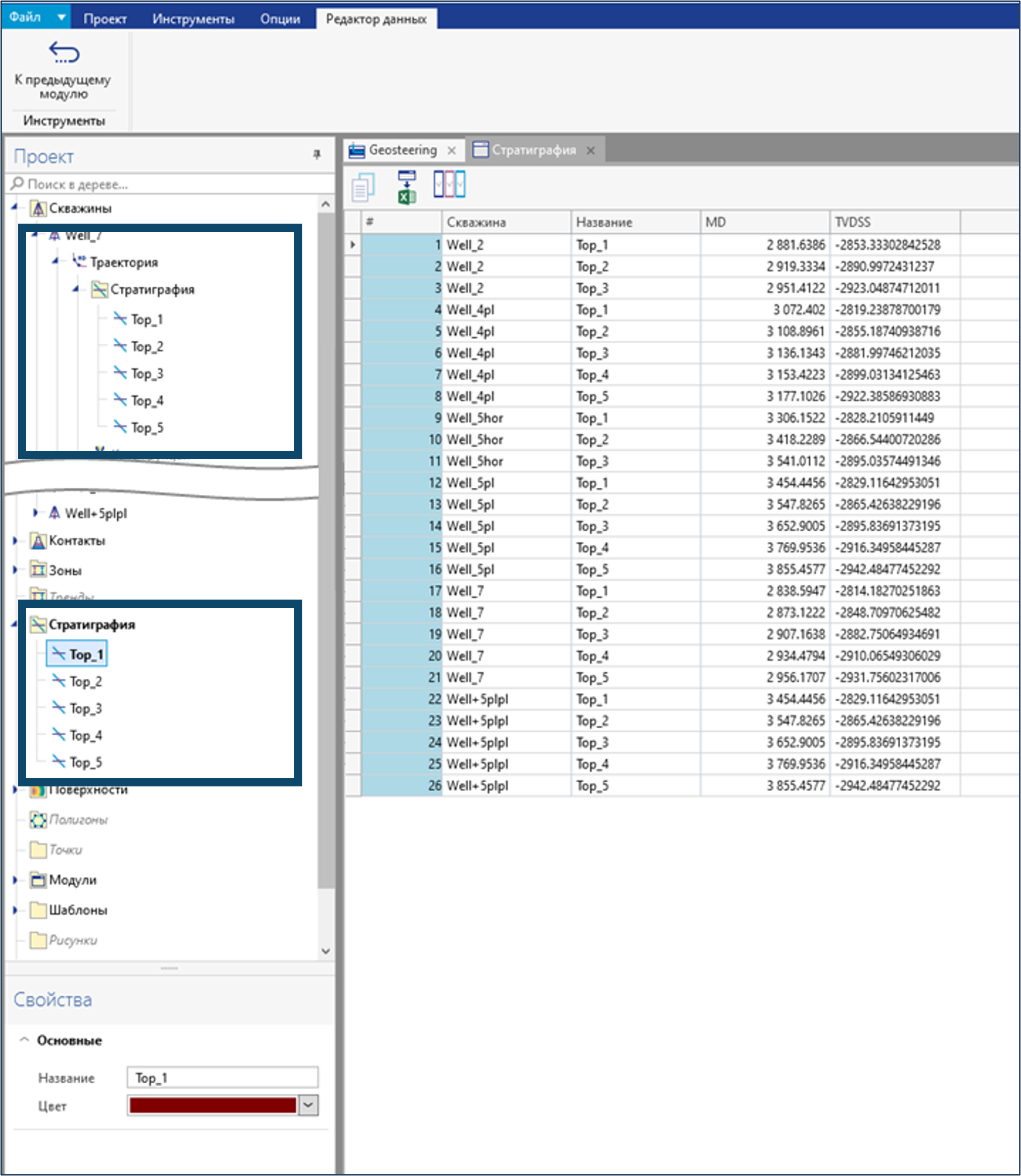Sort by the MD column header

pos(765,222)
